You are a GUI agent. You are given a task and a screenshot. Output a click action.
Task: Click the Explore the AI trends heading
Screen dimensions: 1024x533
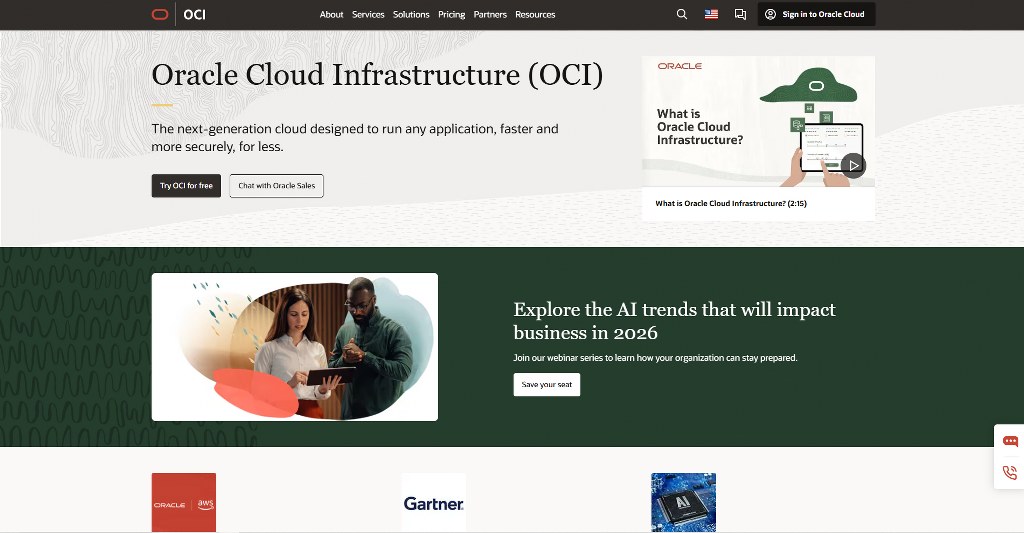tap(674, 321)
